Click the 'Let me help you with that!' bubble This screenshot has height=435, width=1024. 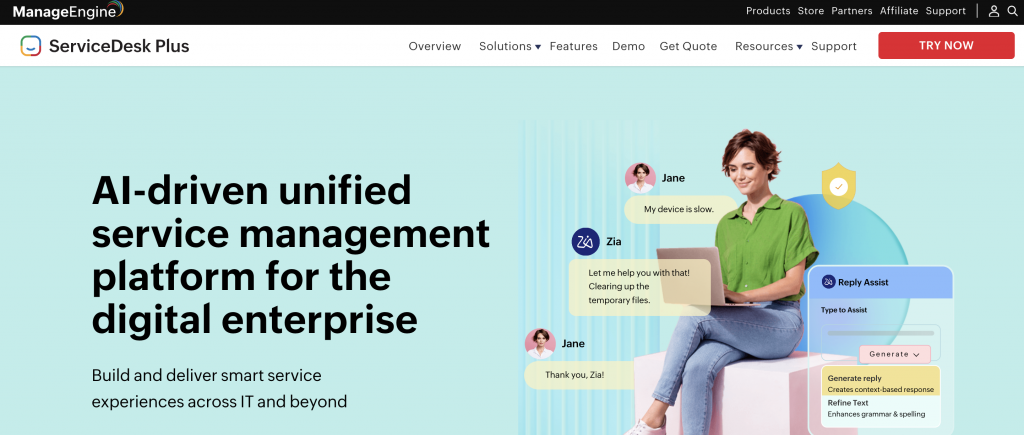click(639, 287)
